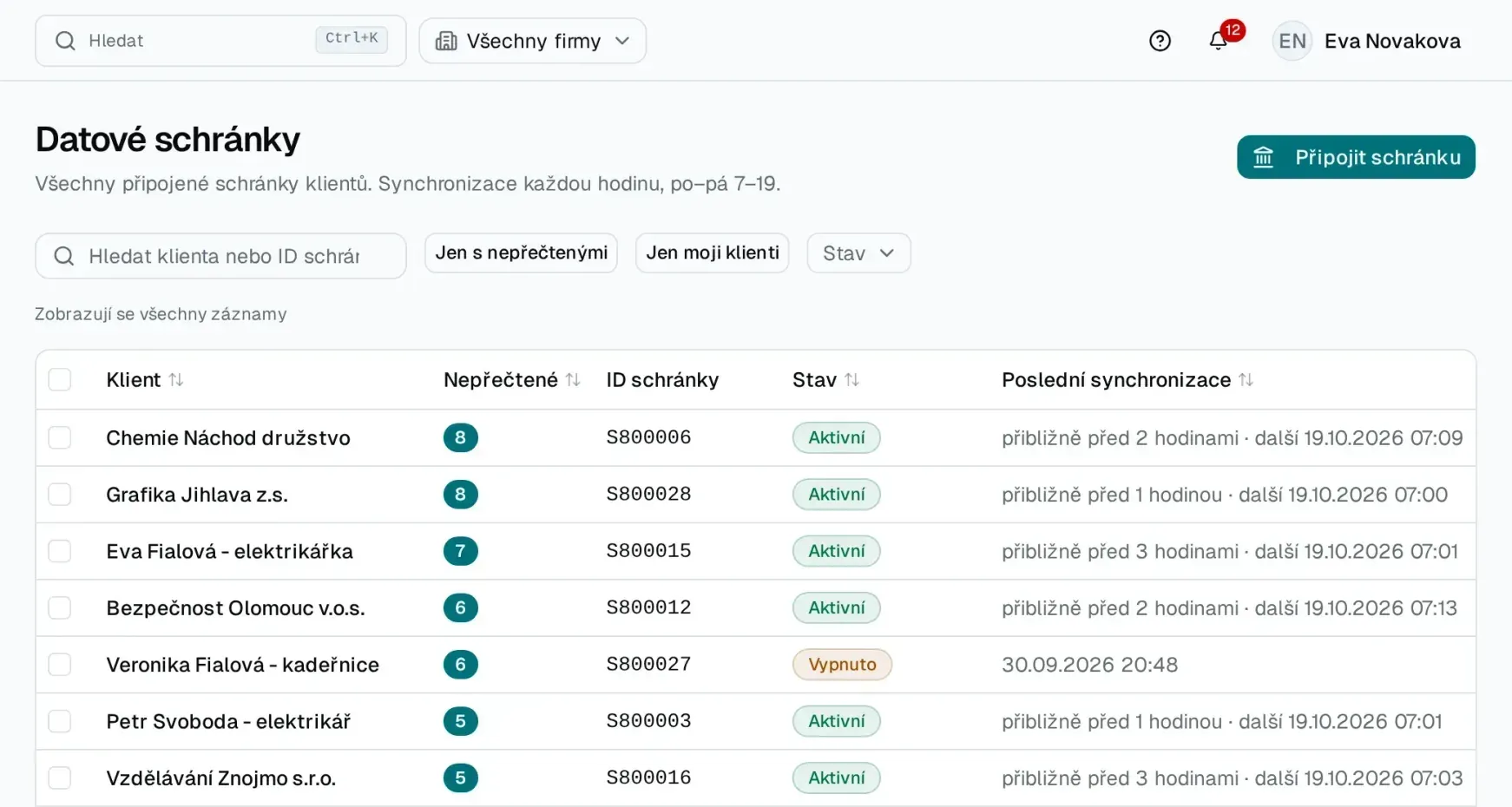Click the Připojit schránku button

point(1356,157)
